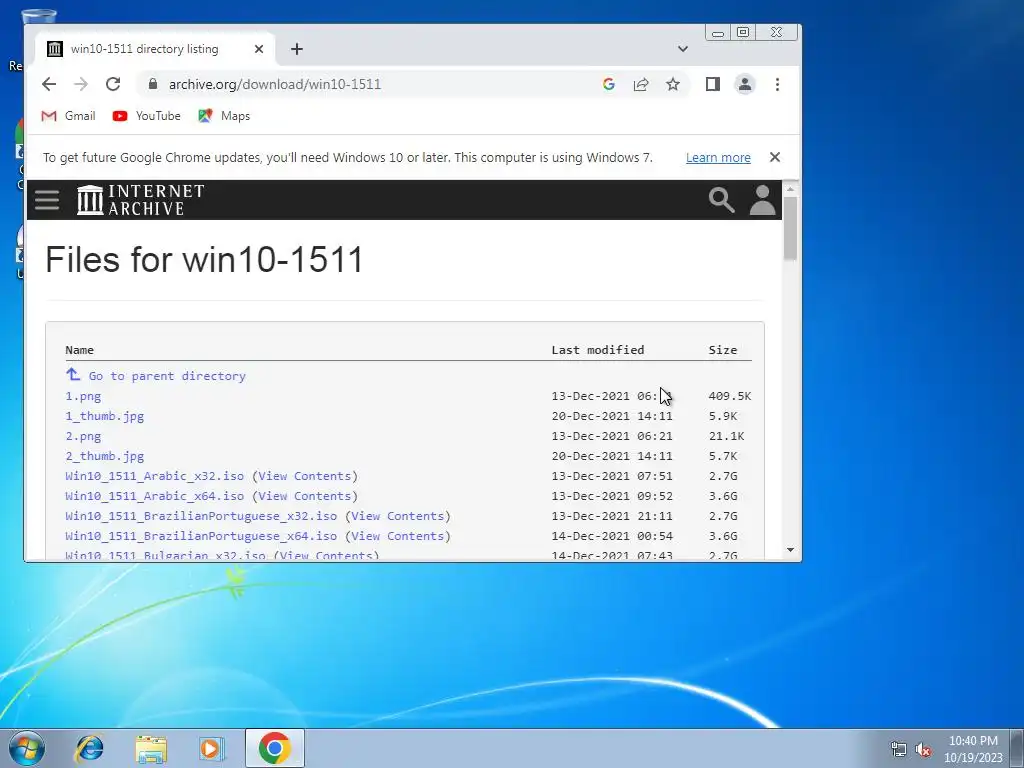The height and width of the screenshot is (768, 1024).
Task: View Contents of BrazilianPortuguese x64 iso
Action: pyautogui.click(x=398, y=536)
